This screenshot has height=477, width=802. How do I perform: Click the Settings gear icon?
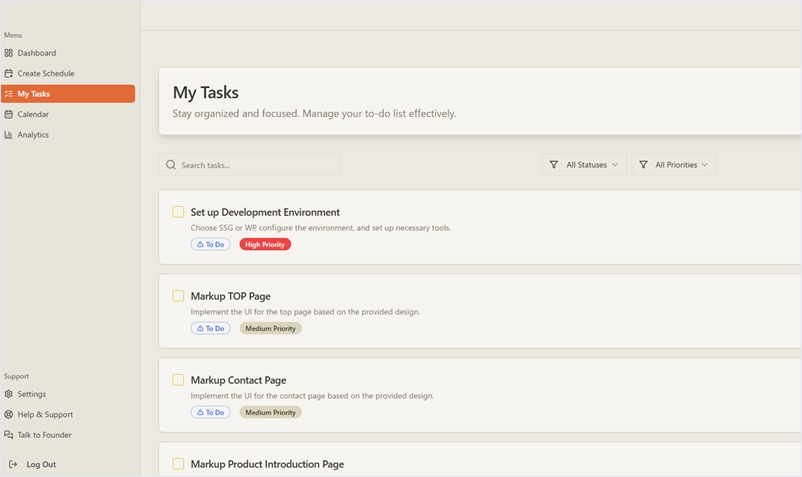[9, 394]
